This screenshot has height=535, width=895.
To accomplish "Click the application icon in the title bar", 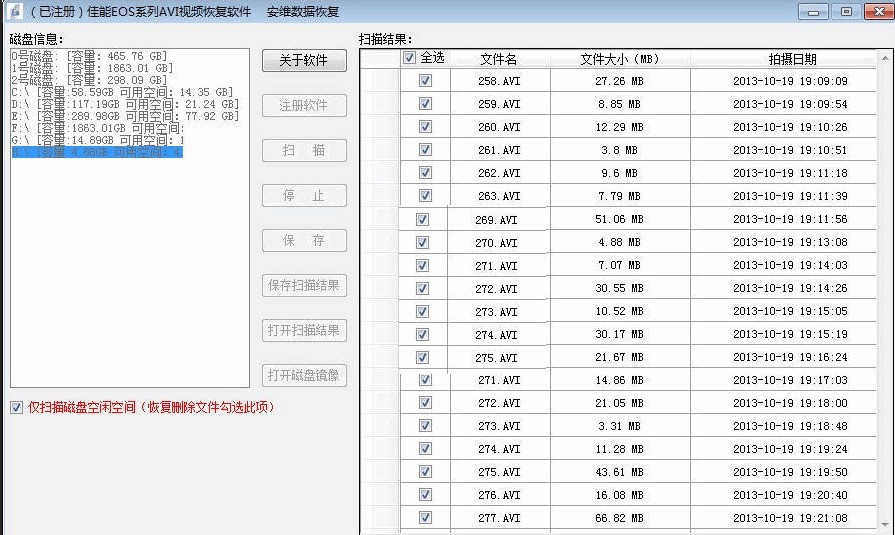I will tap(14, 11).
